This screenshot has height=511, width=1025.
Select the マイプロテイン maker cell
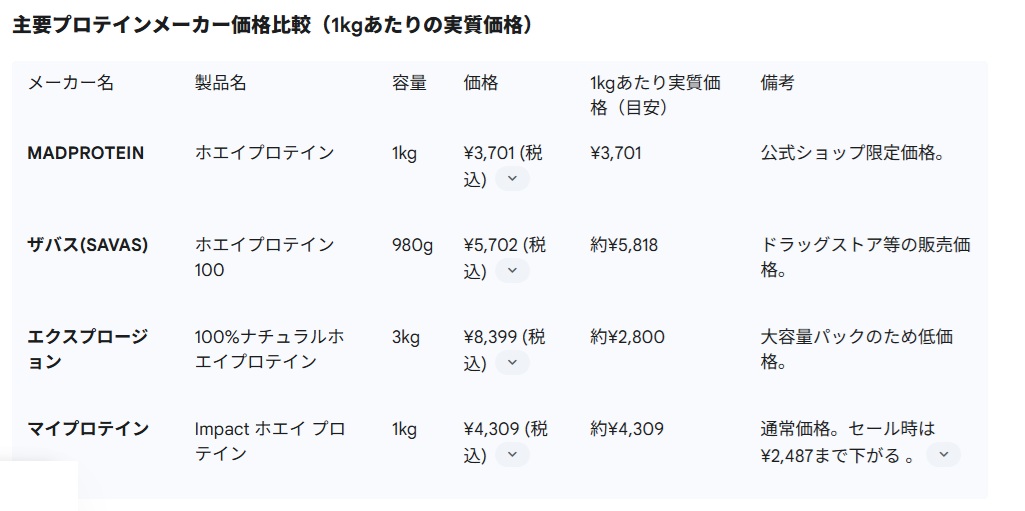click(88, 429)
